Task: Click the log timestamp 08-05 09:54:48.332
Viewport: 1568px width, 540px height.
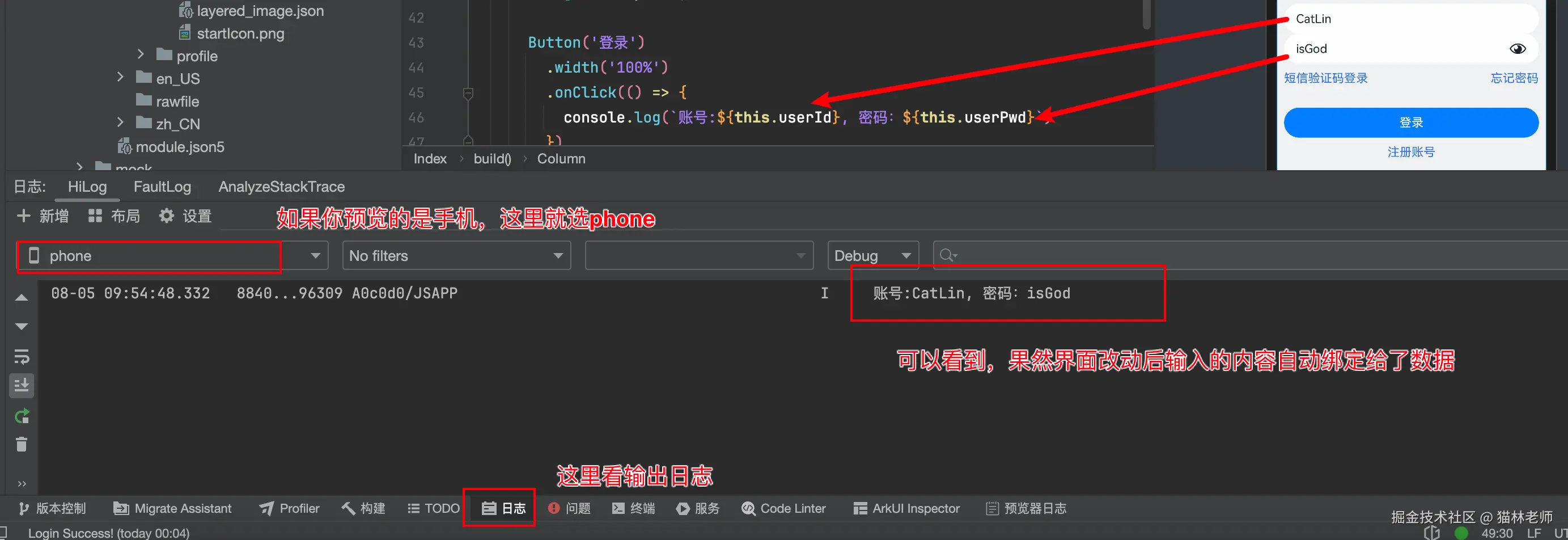Action: [x=130, y=293]
